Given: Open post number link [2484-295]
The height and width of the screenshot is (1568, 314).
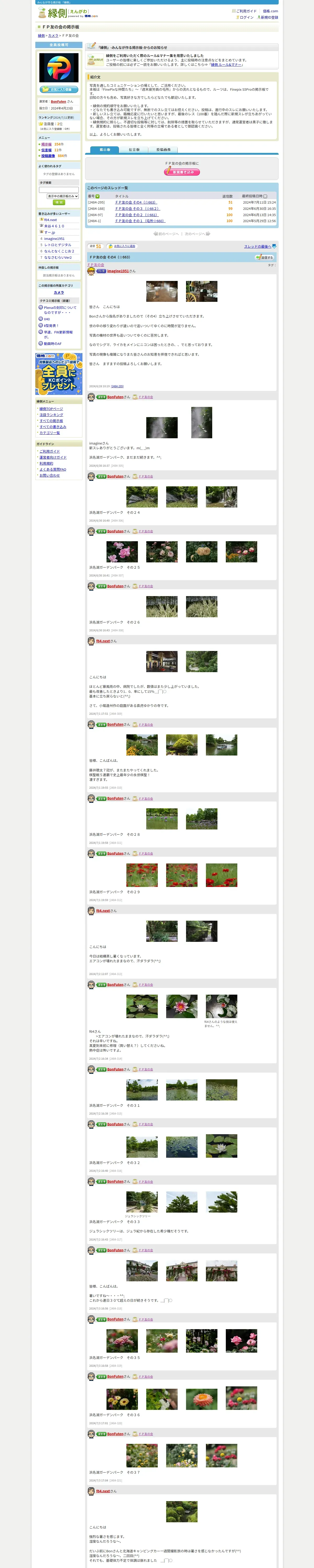Looking at the screenshot, I should pyautogui.click(x=117, y=386).
